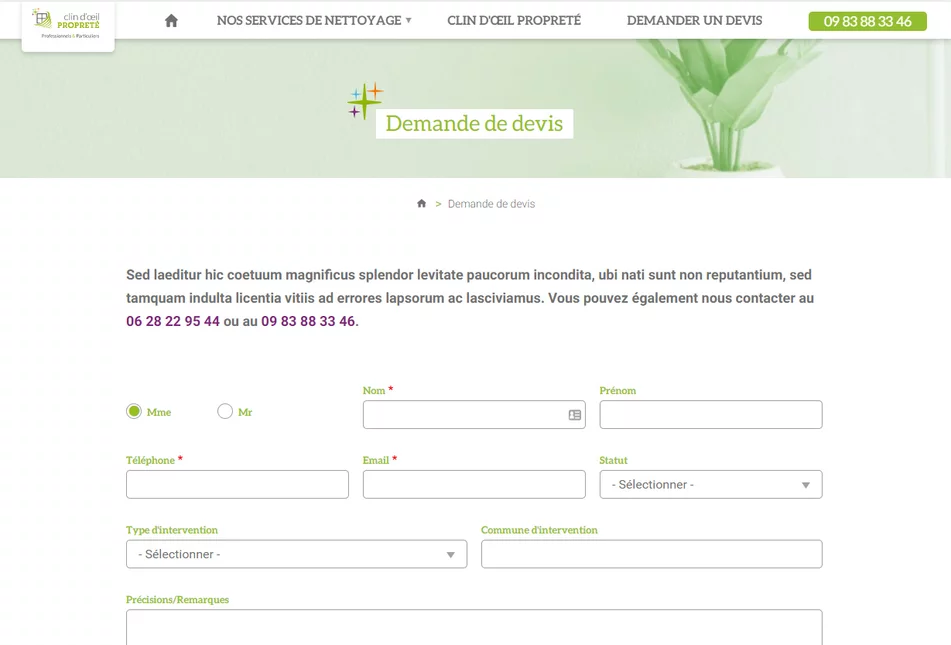The height and width of the screenshot is (645, 951).
Task: Click the 06 28 22 95 44 phone link
Action: point(173,322)
